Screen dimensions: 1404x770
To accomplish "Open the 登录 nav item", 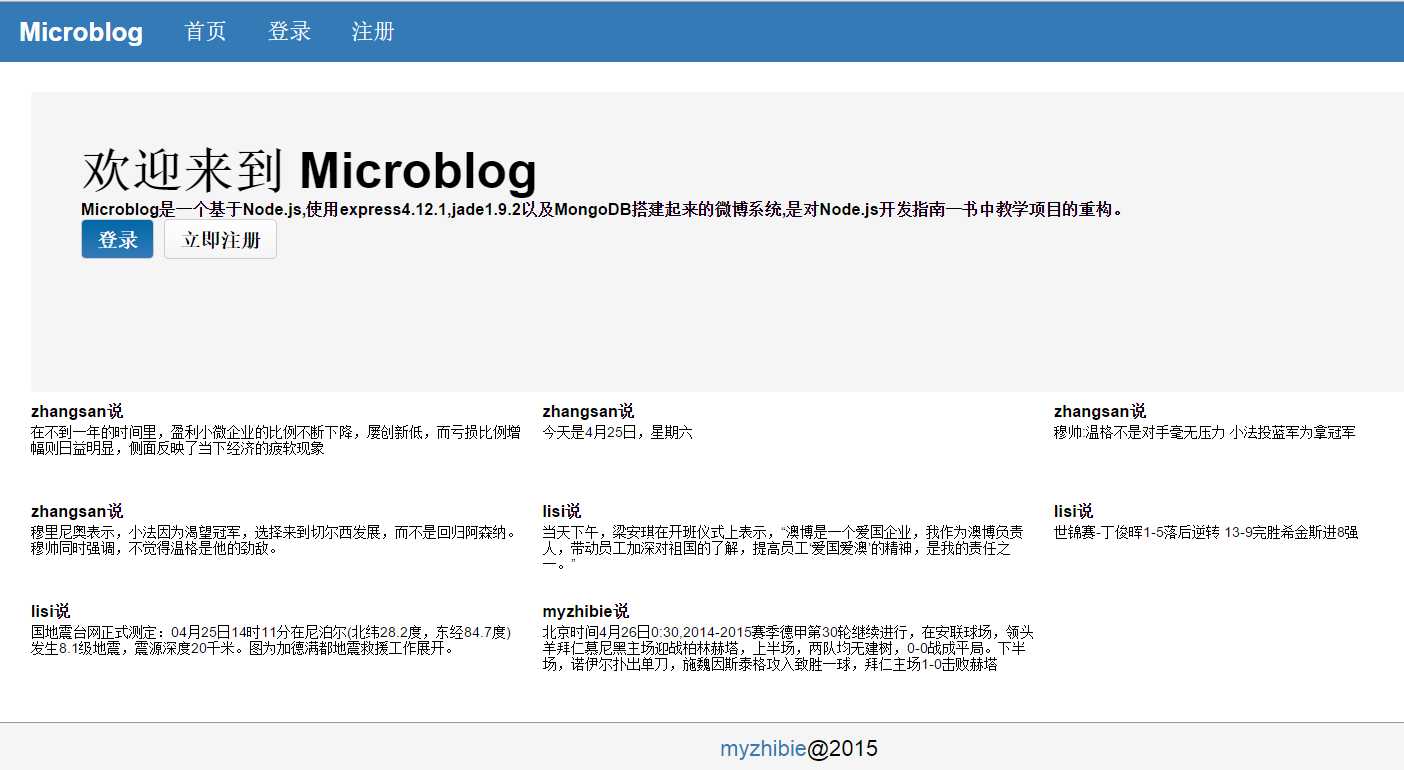I will click(x=289, y=32).
